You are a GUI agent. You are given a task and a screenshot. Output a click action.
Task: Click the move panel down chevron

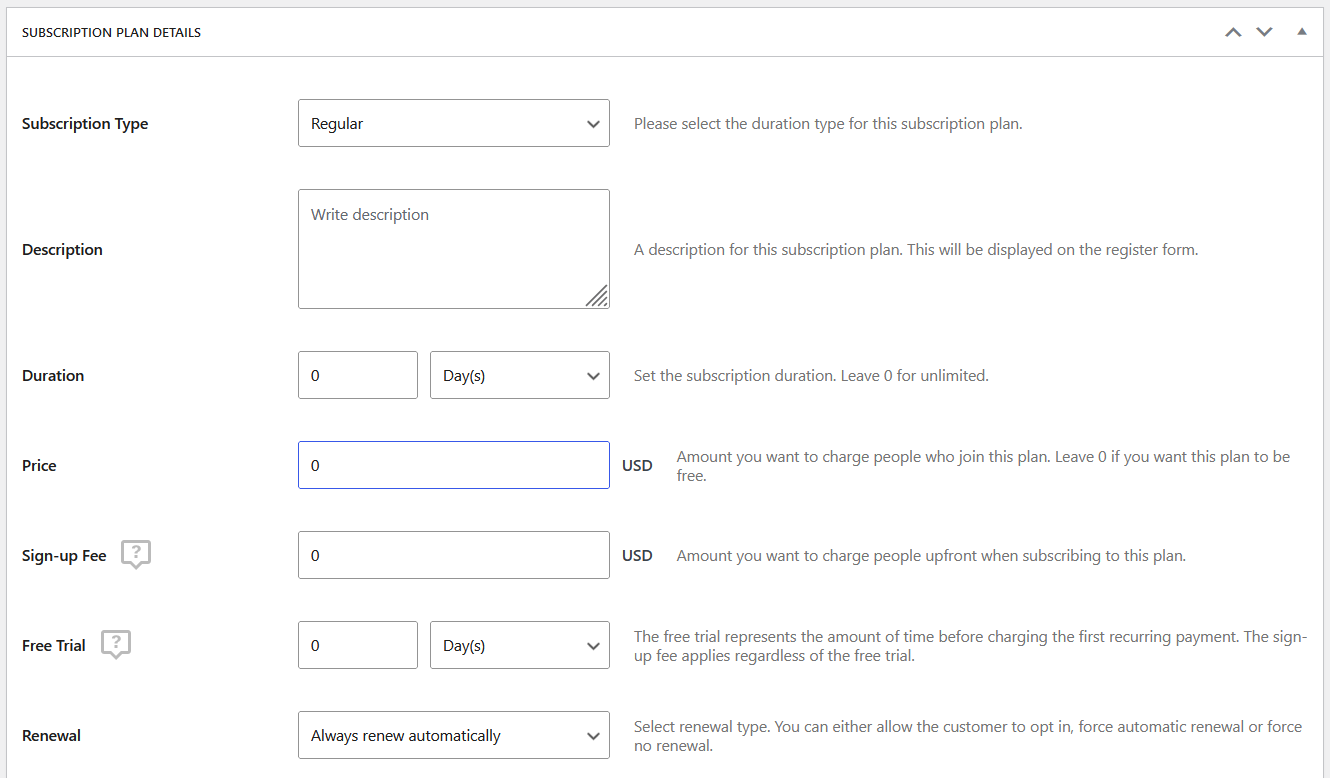(x=1264, y=31)
